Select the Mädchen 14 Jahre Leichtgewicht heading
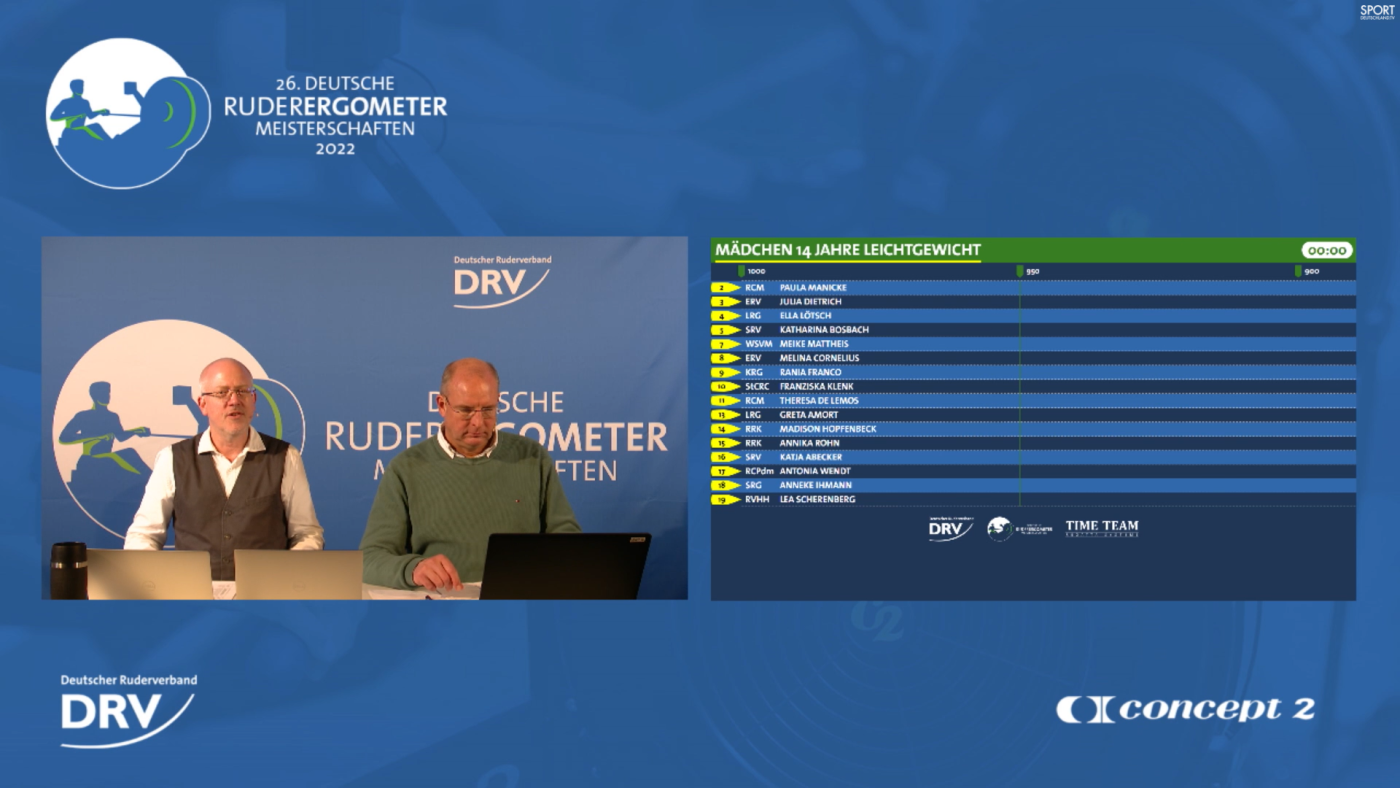Screen dimensions: 1400x788 click(x=848, y=250)
